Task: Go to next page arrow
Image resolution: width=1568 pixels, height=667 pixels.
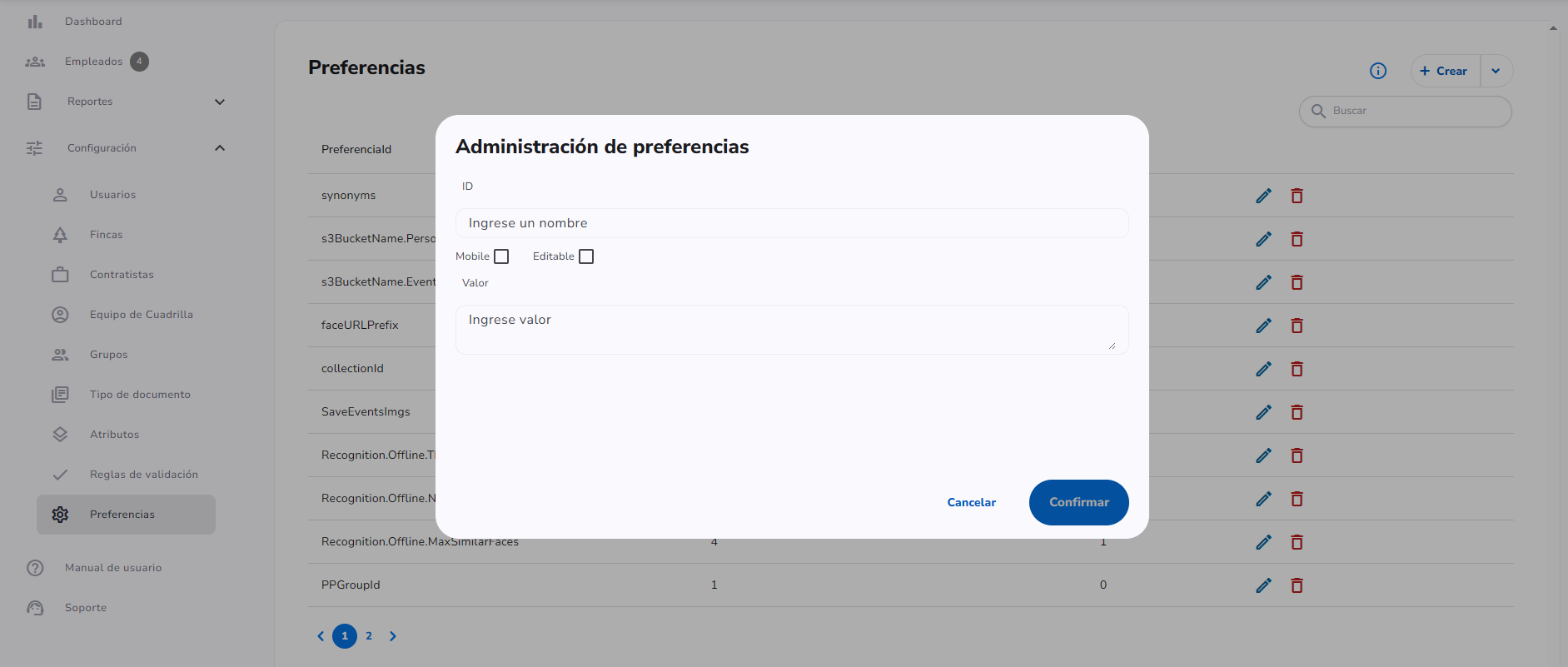Action: click(x=393, y=636)
